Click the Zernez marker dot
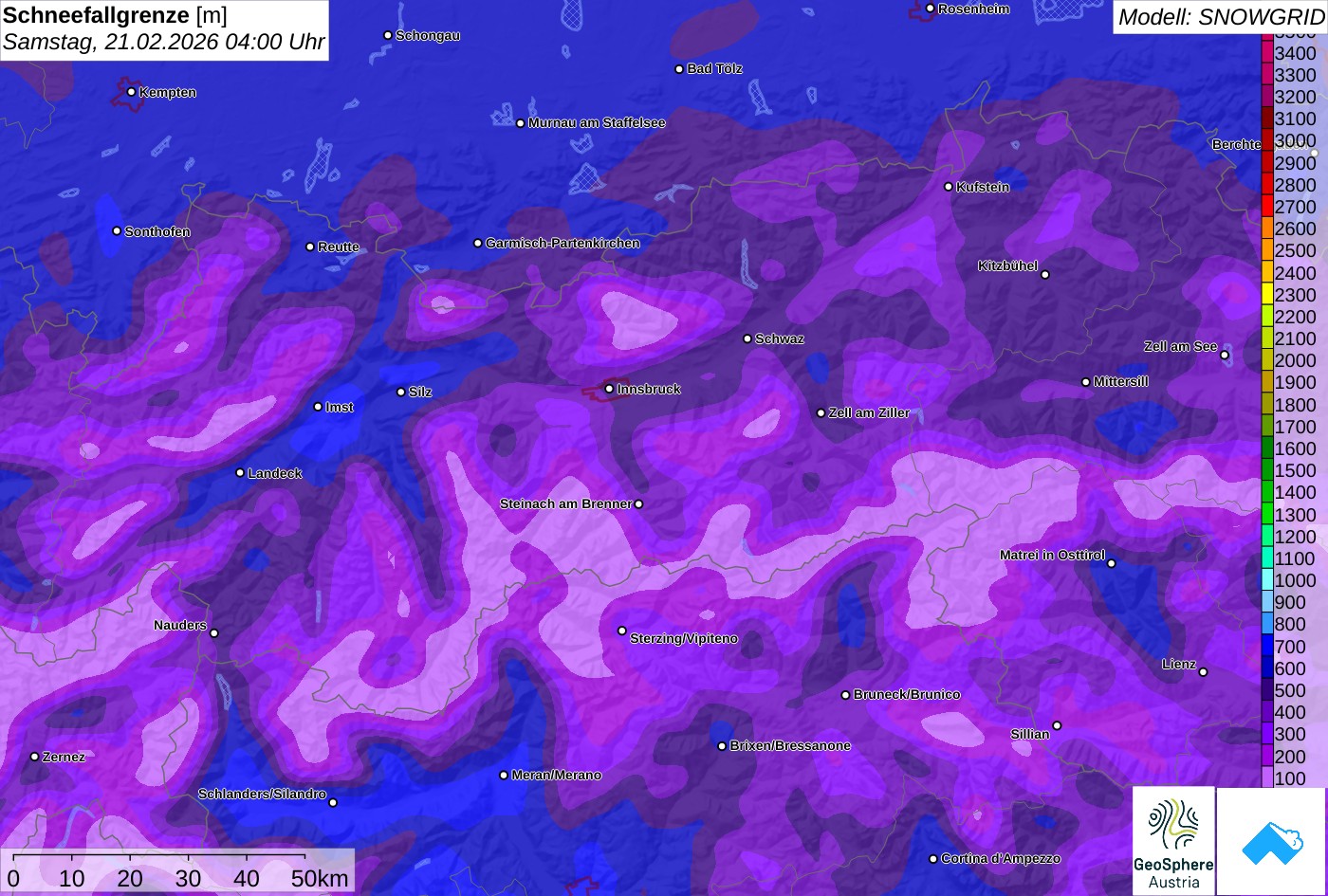Image resolution: width=1328 pixels, height=896 pixels. pos(35,757)
